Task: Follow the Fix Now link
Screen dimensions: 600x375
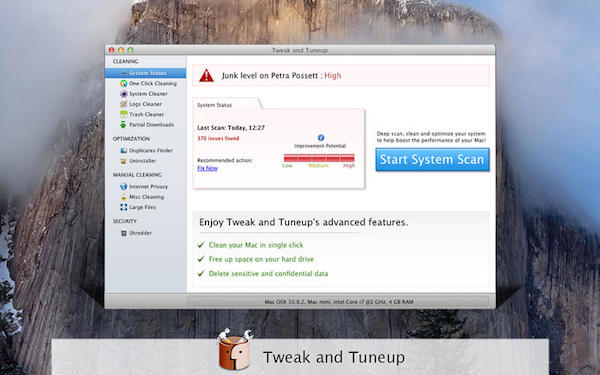Action: (x=207, y=168)
